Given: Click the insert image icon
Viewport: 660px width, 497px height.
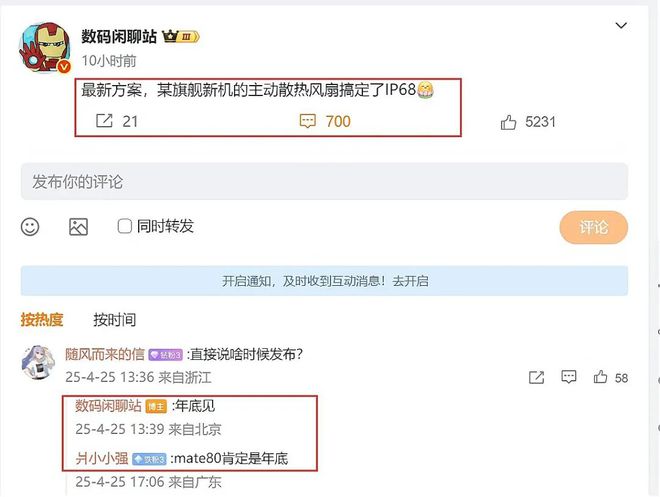Looking at the screenshot, I should pos(79,227).
